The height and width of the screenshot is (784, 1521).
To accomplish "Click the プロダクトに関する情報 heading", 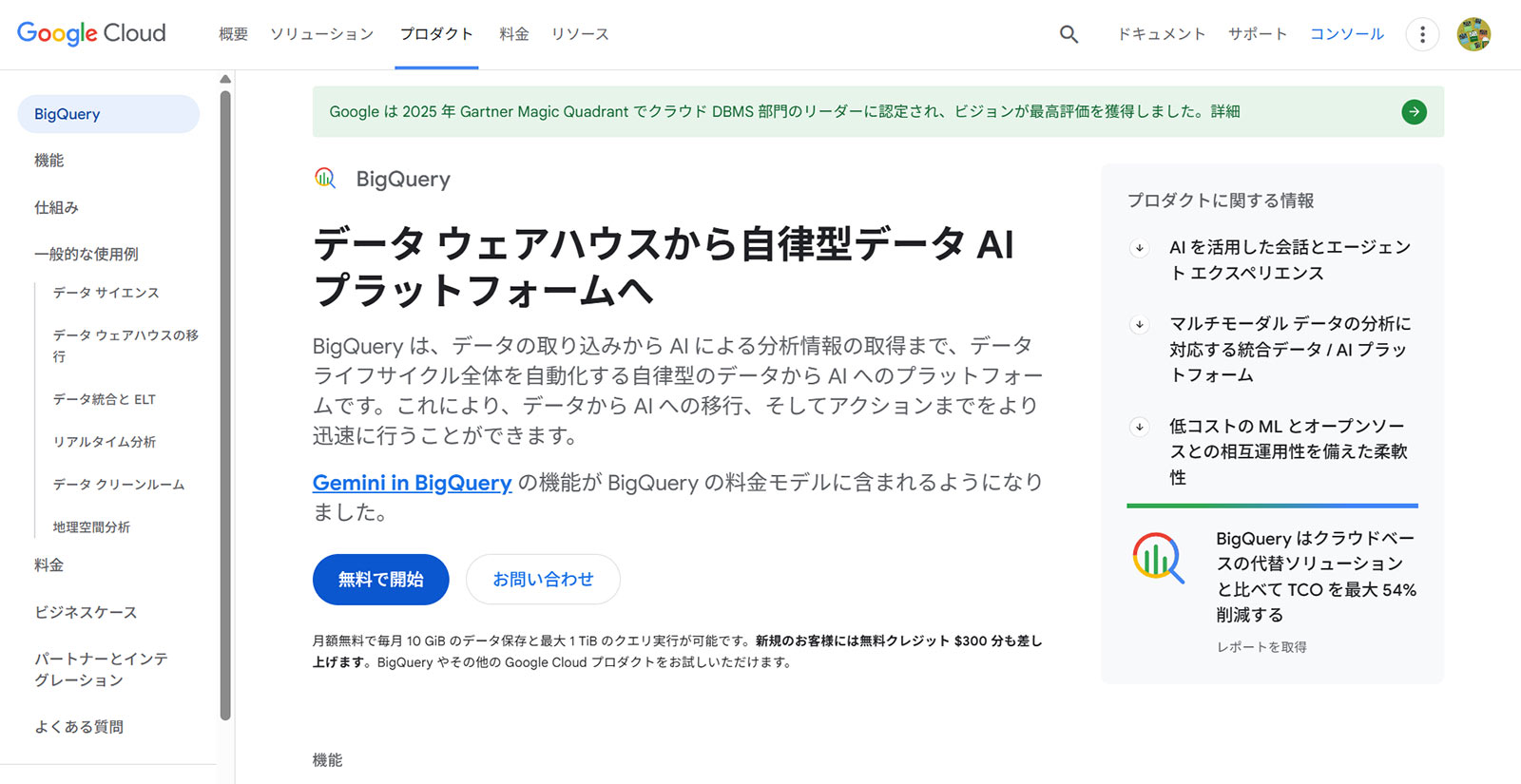I will 1221,201.
